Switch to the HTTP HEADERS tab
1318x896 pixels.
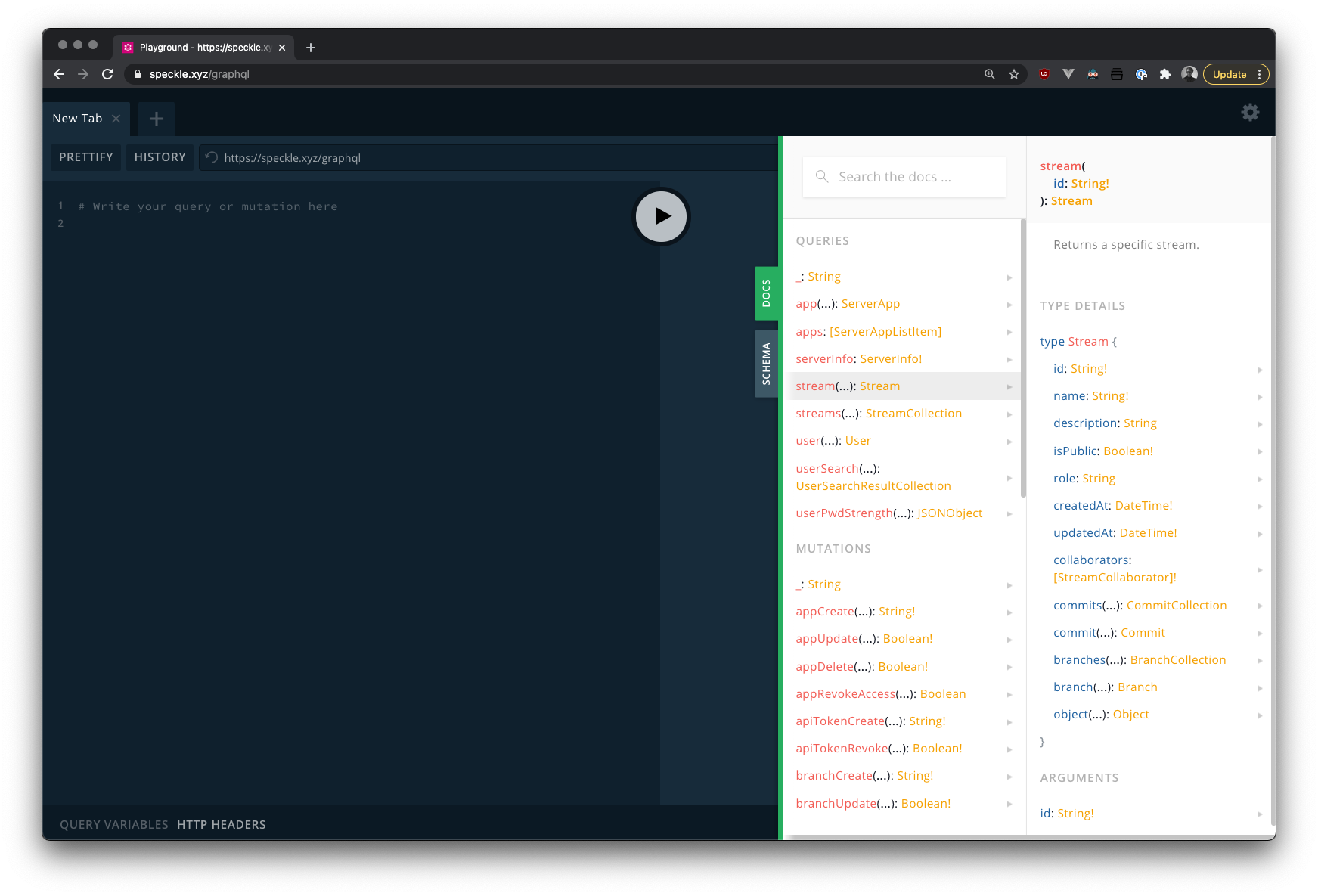[222, 824]
